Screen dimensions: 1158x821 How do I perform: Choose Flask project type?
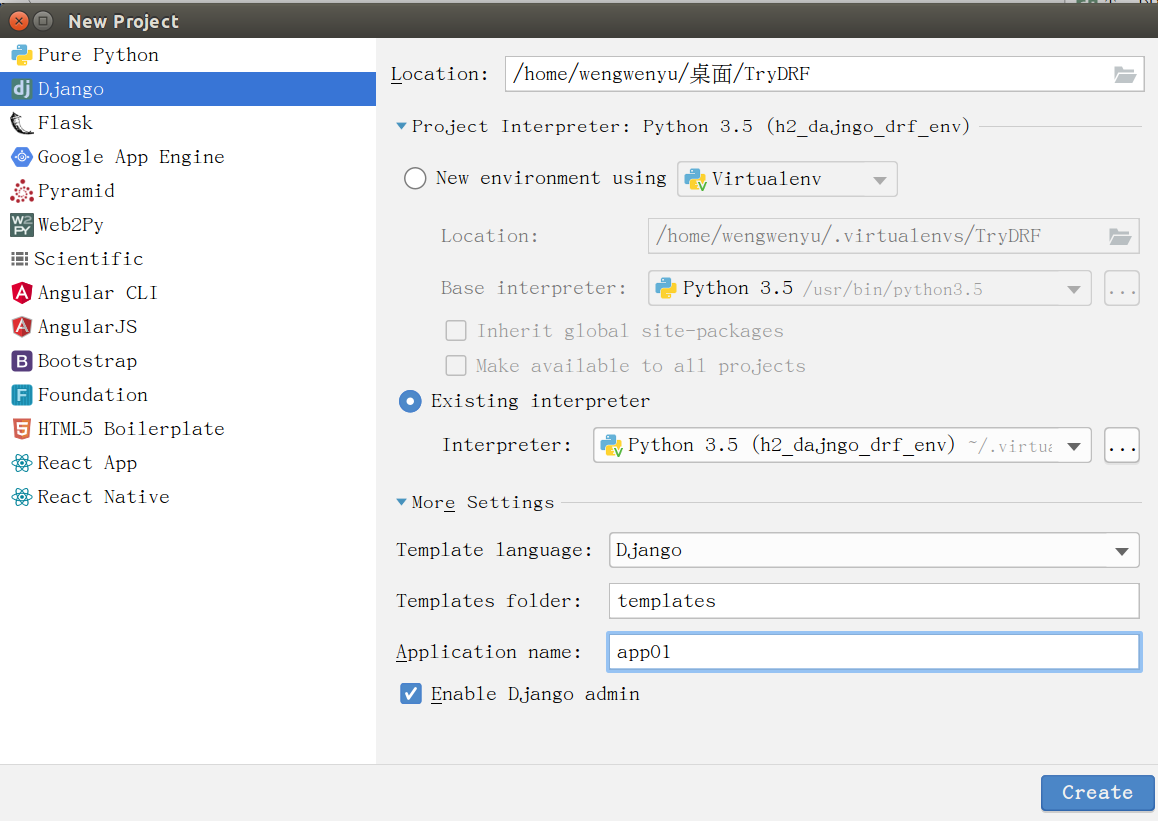pyautogui.click(x=188, y=123)
